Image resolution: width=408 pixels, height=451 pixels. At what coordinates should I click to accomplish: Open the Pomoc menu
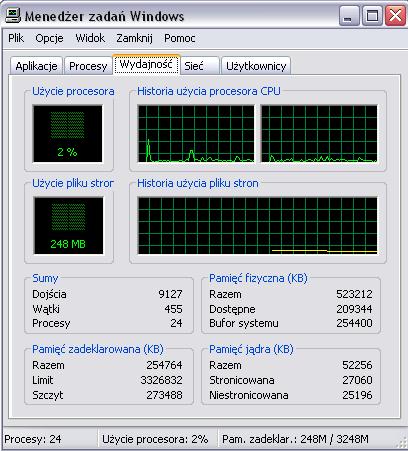[179, 38]
